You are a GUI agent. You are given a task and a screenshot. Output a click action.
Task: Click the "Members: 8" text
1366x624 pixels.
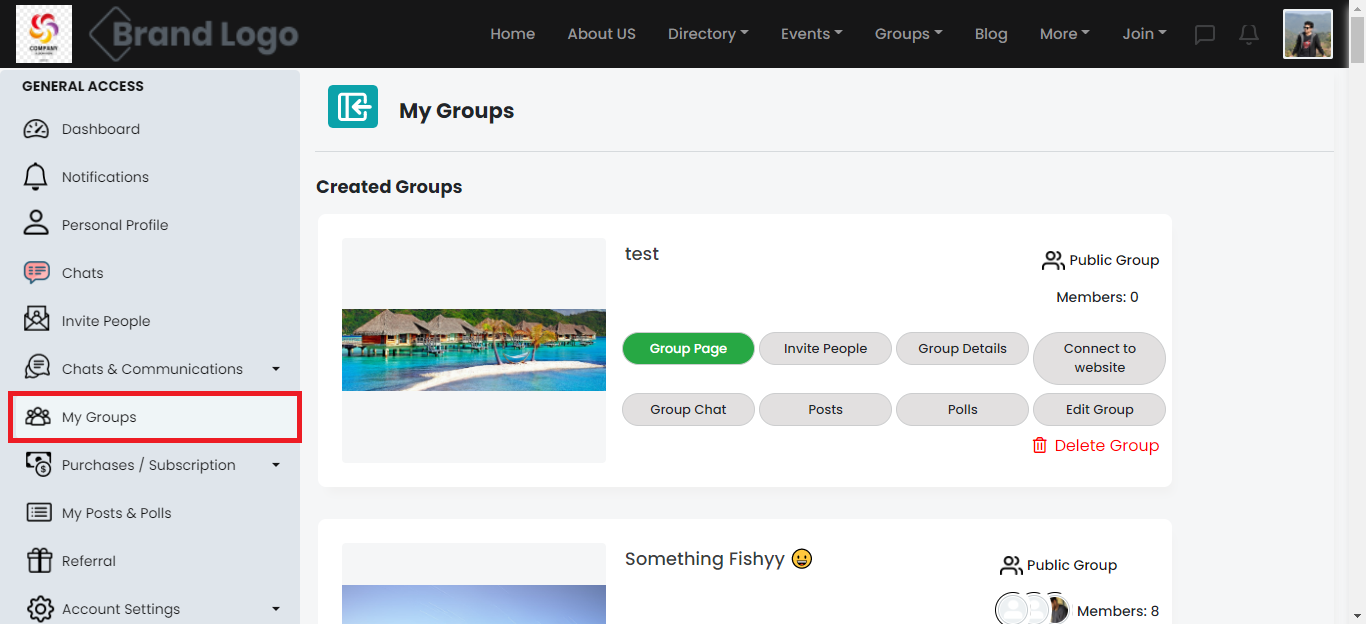tap(1118, 611)
